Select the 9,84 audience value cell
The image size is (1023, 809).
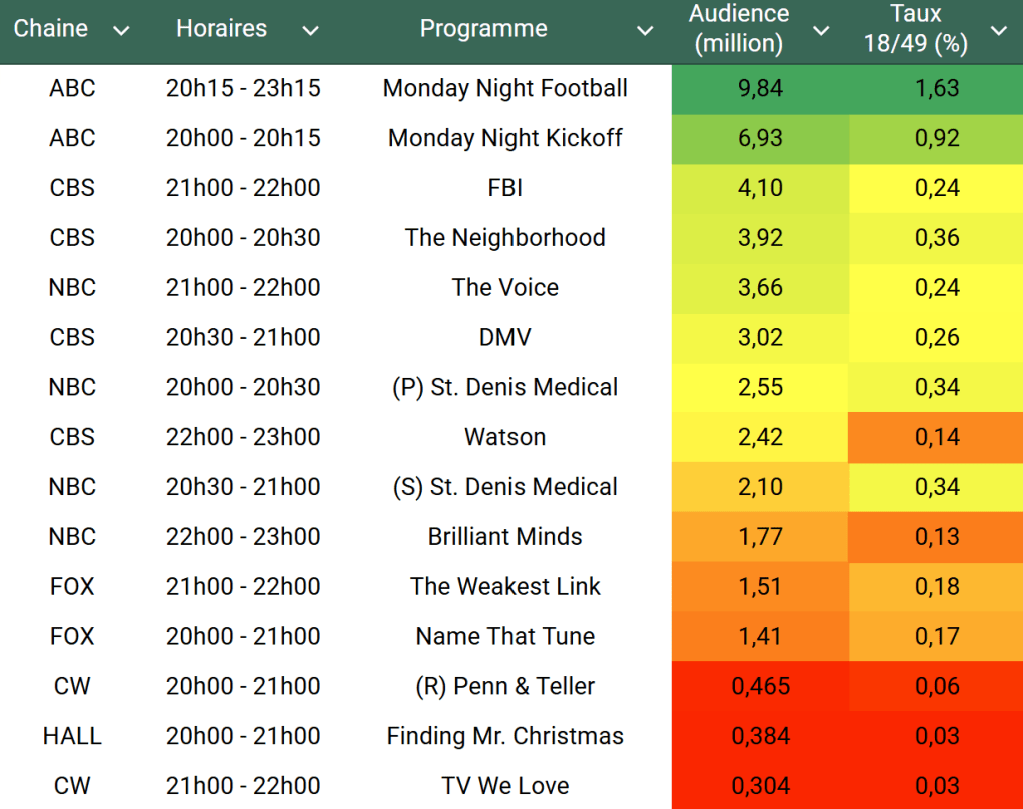[x=760, y=88]
